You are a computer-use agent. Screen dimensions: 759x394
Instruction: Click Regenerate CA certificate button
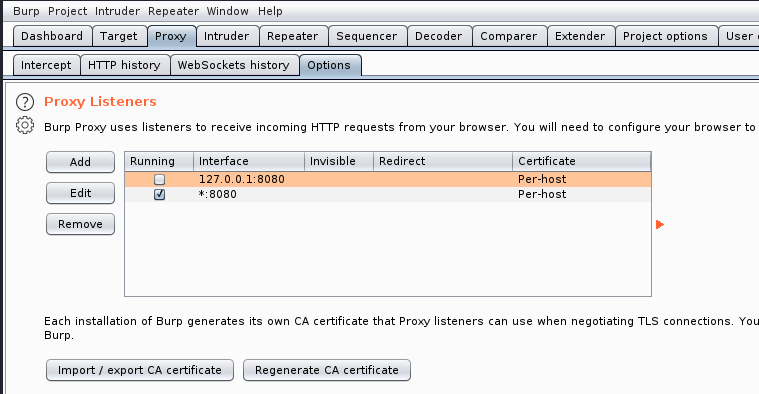pos(327,370)
